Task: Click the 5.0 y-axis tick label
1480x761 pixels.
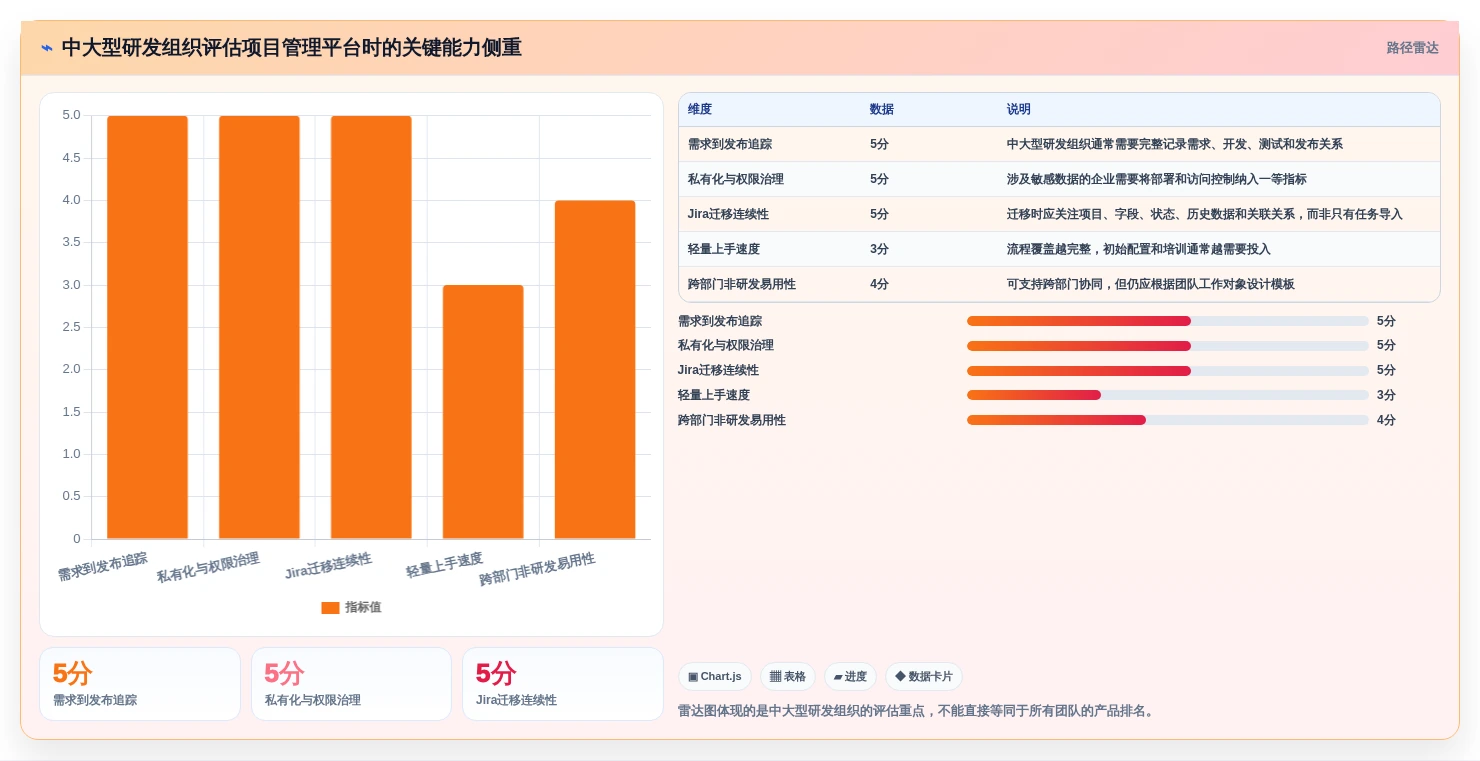Action: click(x=71, y=115)
